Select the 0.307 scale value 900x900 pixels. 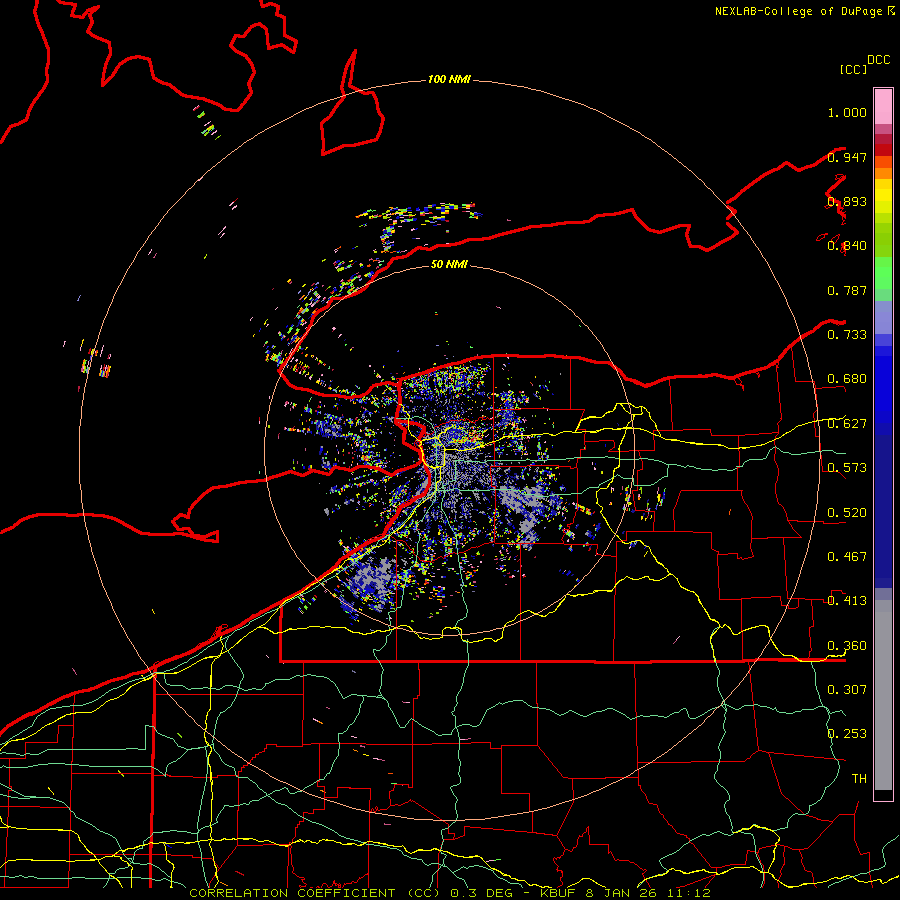[847, 689]
